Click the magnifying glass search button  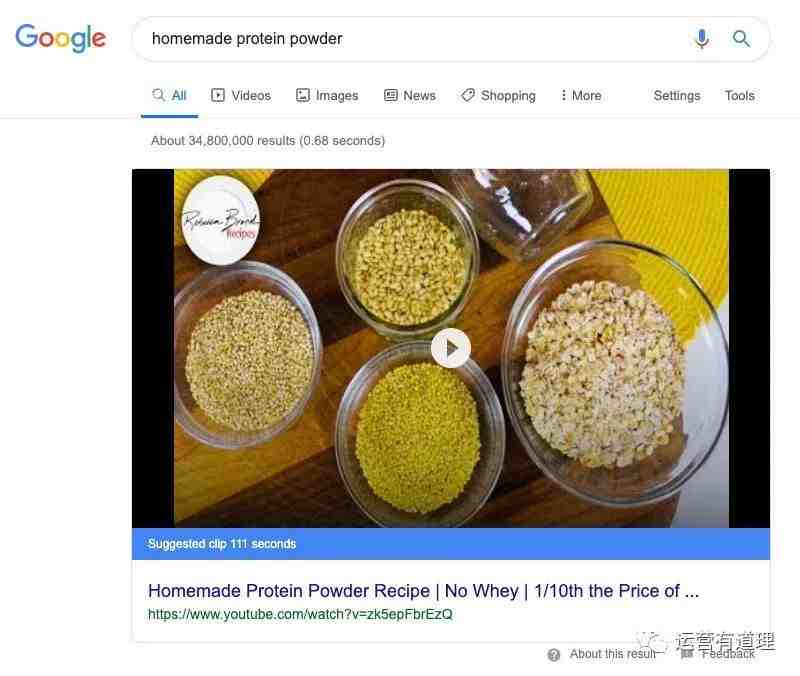pos(741,39)
